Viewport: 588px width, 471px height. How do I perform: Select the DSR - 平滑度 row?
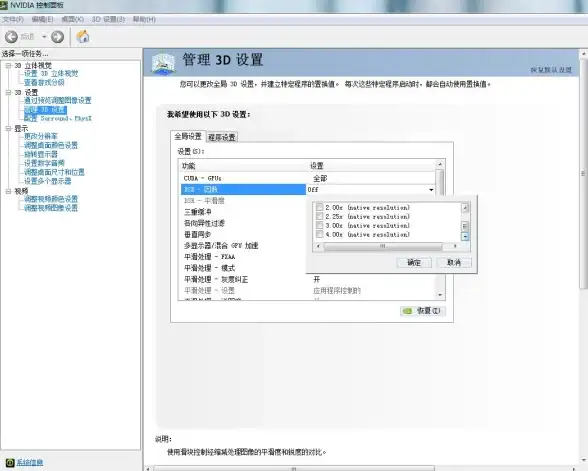[x=243, y=201]
